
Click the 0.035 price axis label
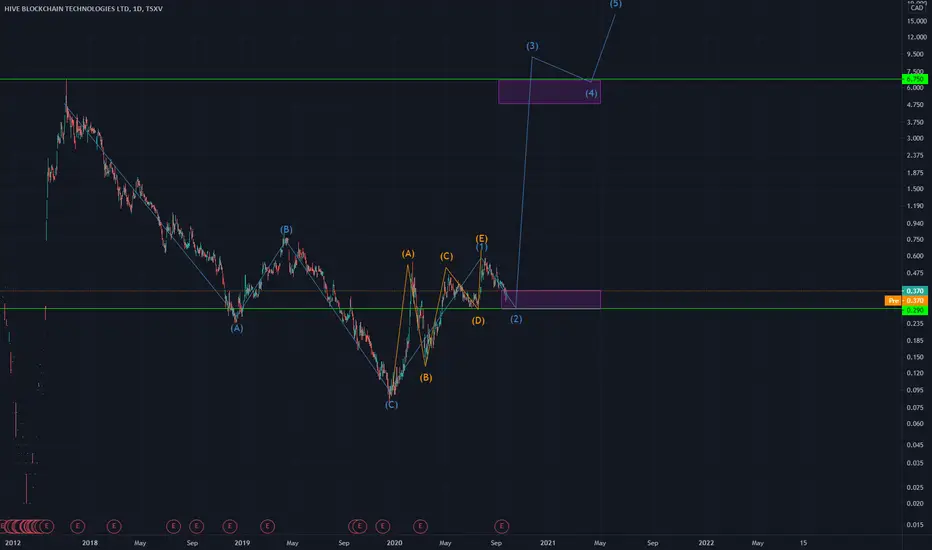pyautogui.click(x=915, y=463)
